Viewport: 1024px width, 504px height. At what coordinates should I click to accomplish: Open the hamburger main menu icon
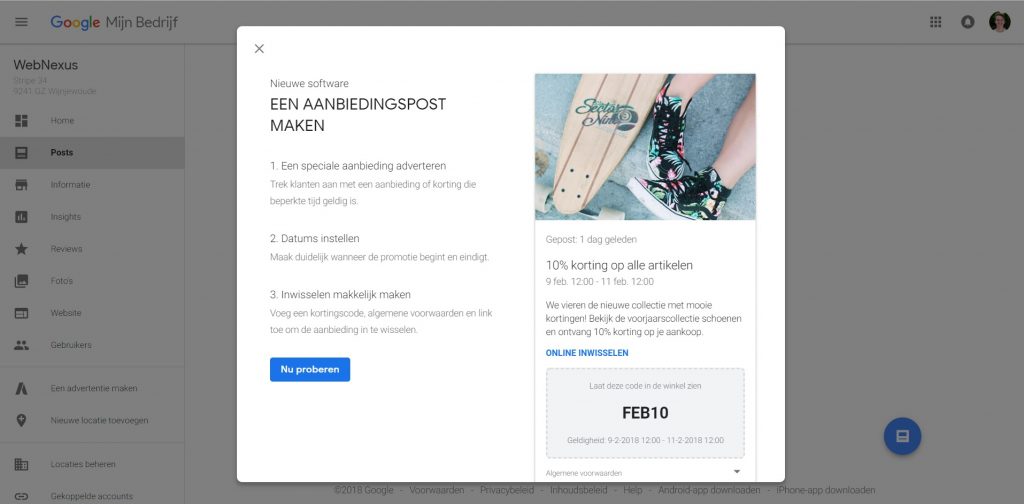22,22
